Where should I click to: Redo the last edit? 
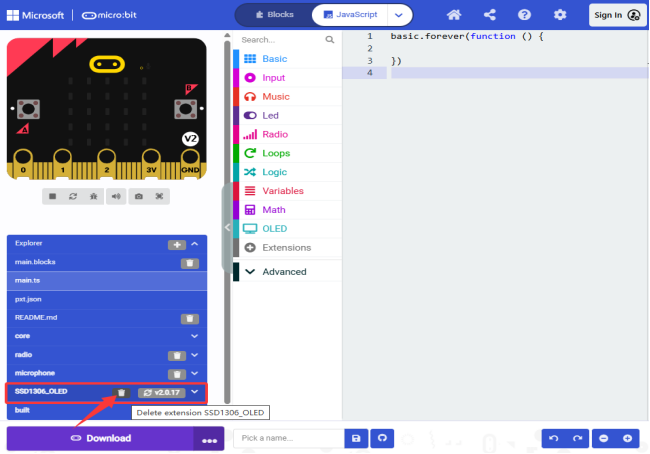(x=577, y=438)
